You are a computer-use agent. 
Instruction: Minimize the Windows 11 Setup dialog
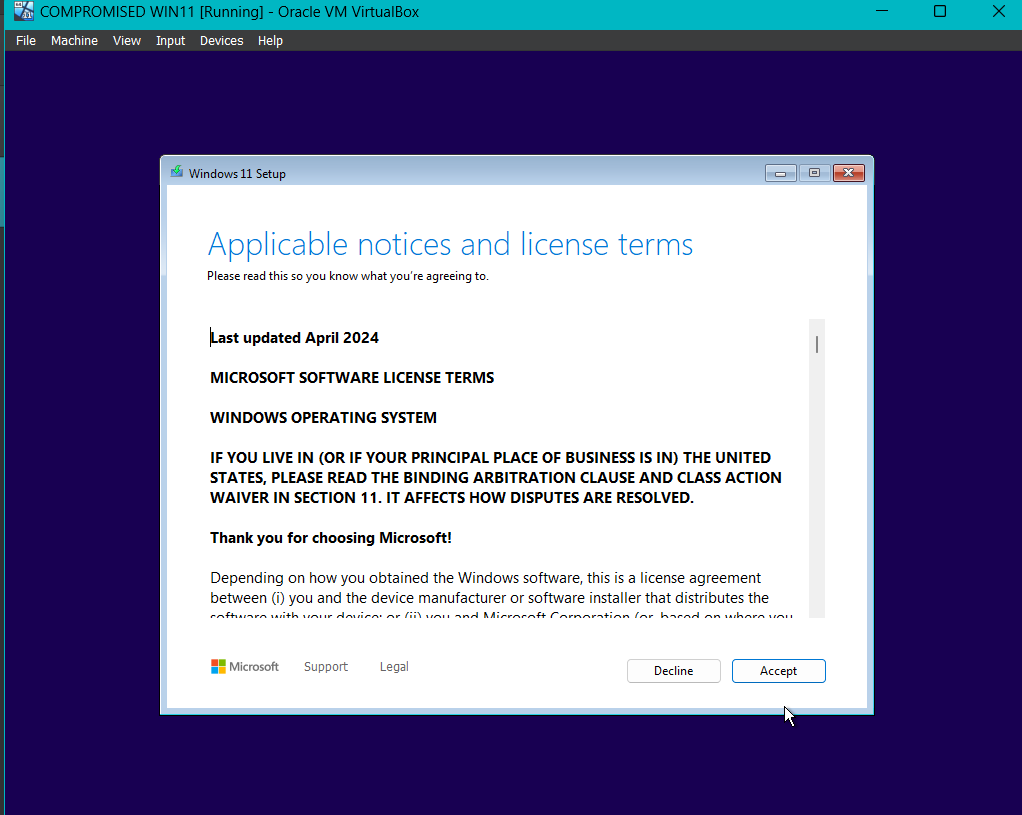[780, 173]
